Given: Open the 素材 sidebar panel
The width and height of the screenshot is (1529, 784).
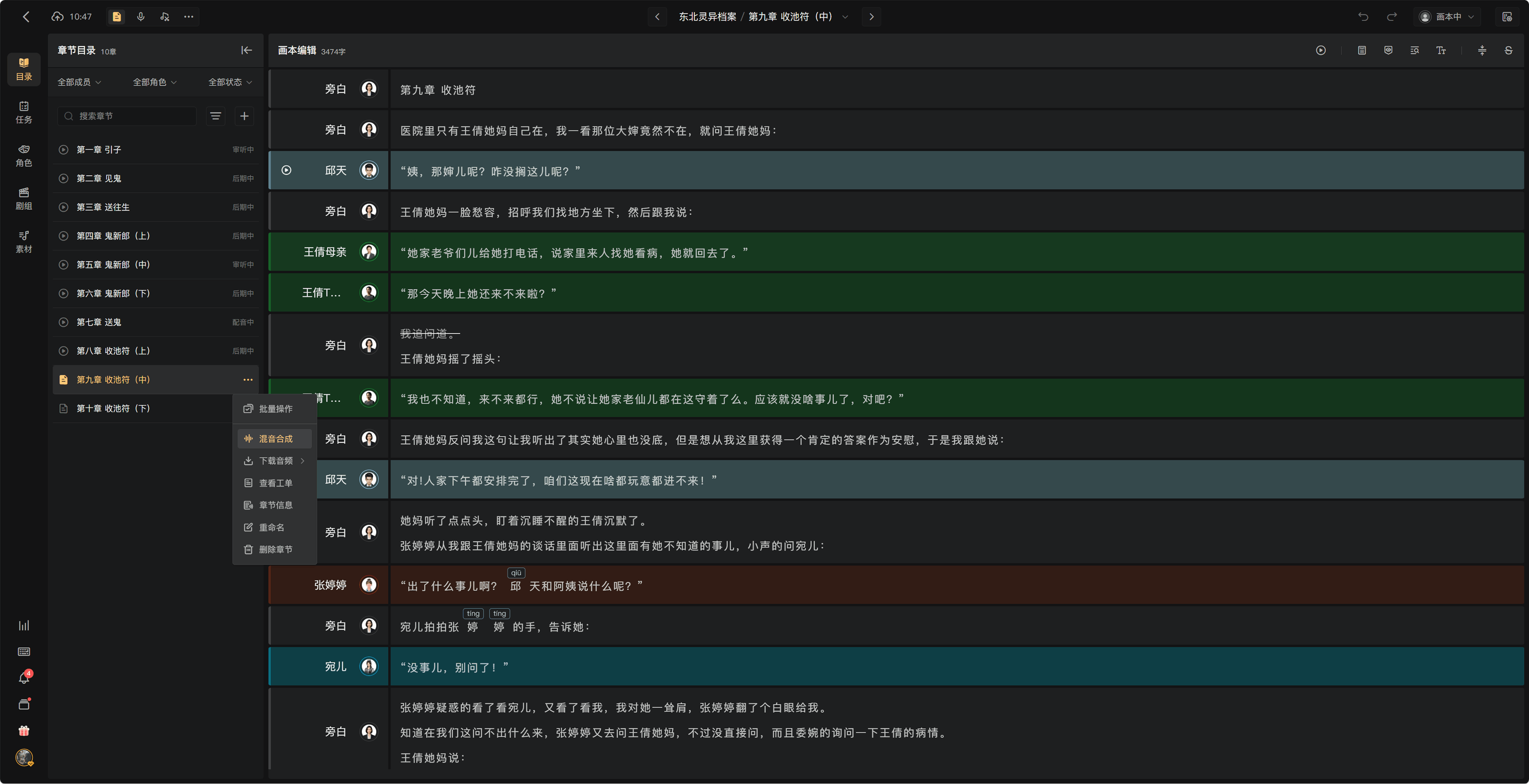Looking at the screenshot, I should pos(24,242).
